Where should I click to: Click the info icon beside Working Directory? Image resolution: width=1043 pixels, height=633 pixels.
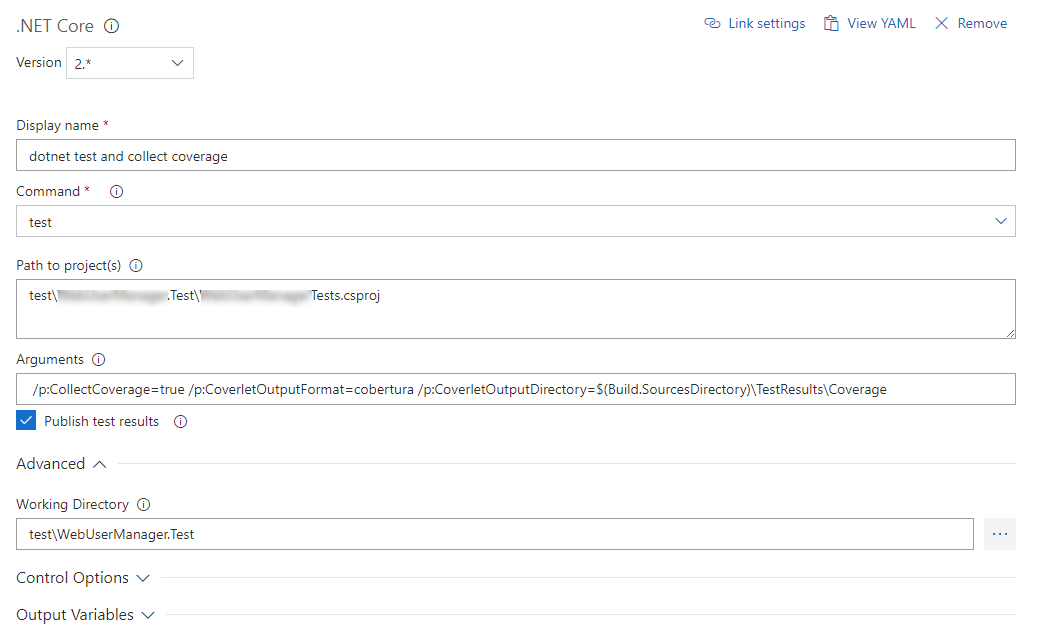142,504
